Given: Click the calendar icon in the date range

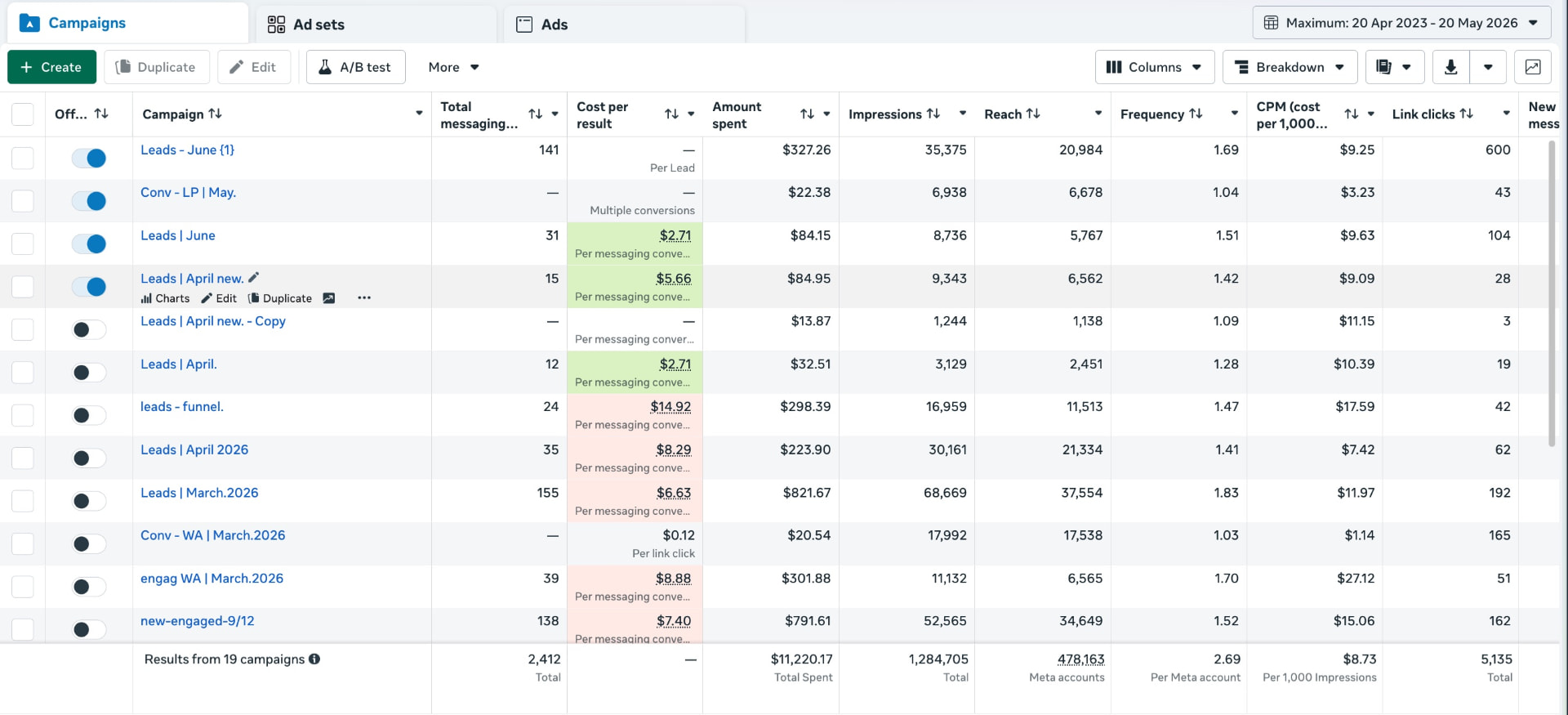Looking at the screenshot, I should pos(1271,23).
